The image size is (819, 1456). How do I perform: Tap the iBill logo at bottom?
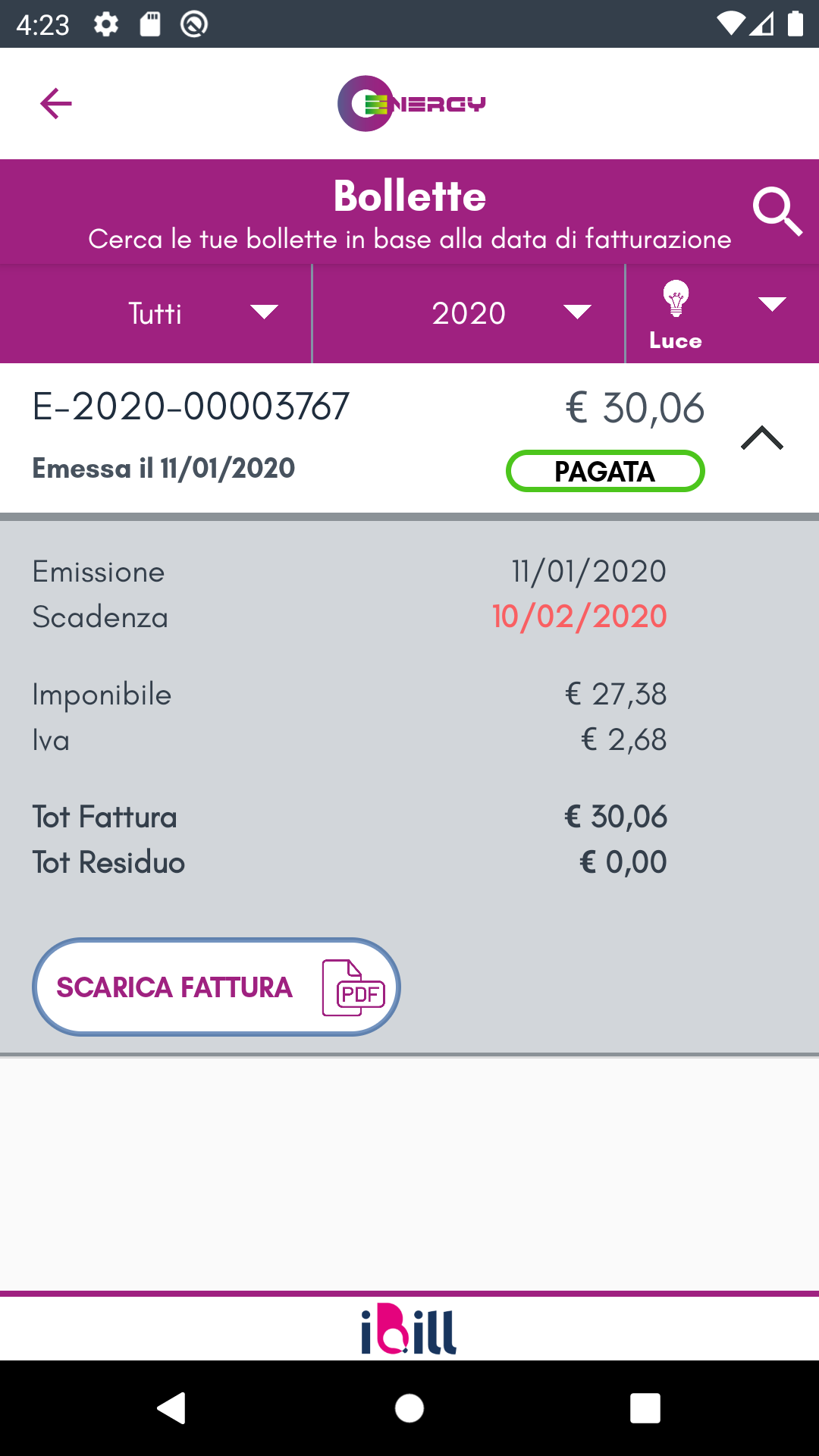(409, 1329)
